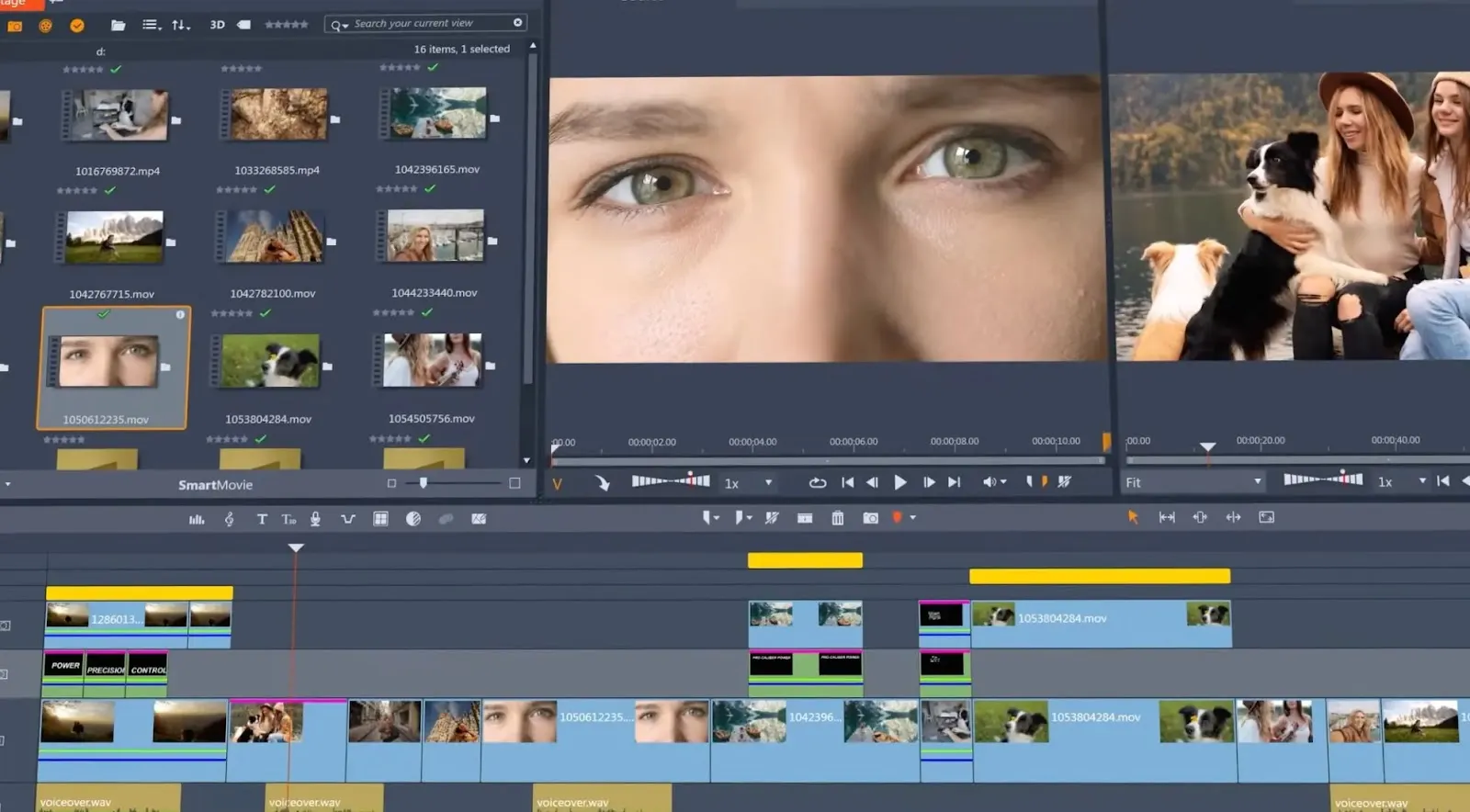Screen dimensions: 1470x812
Task: Toggle the orange film reel video filter
Action: [x=45, y=26]
